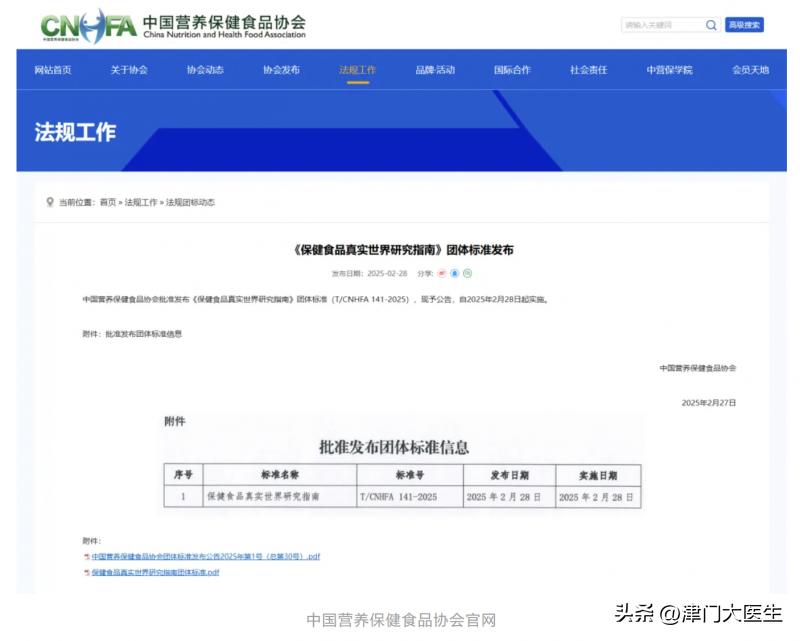Open the 协会动态 menu item
Image resolution: width=800 pixels, height=641 pixels.
click(205, 70)
